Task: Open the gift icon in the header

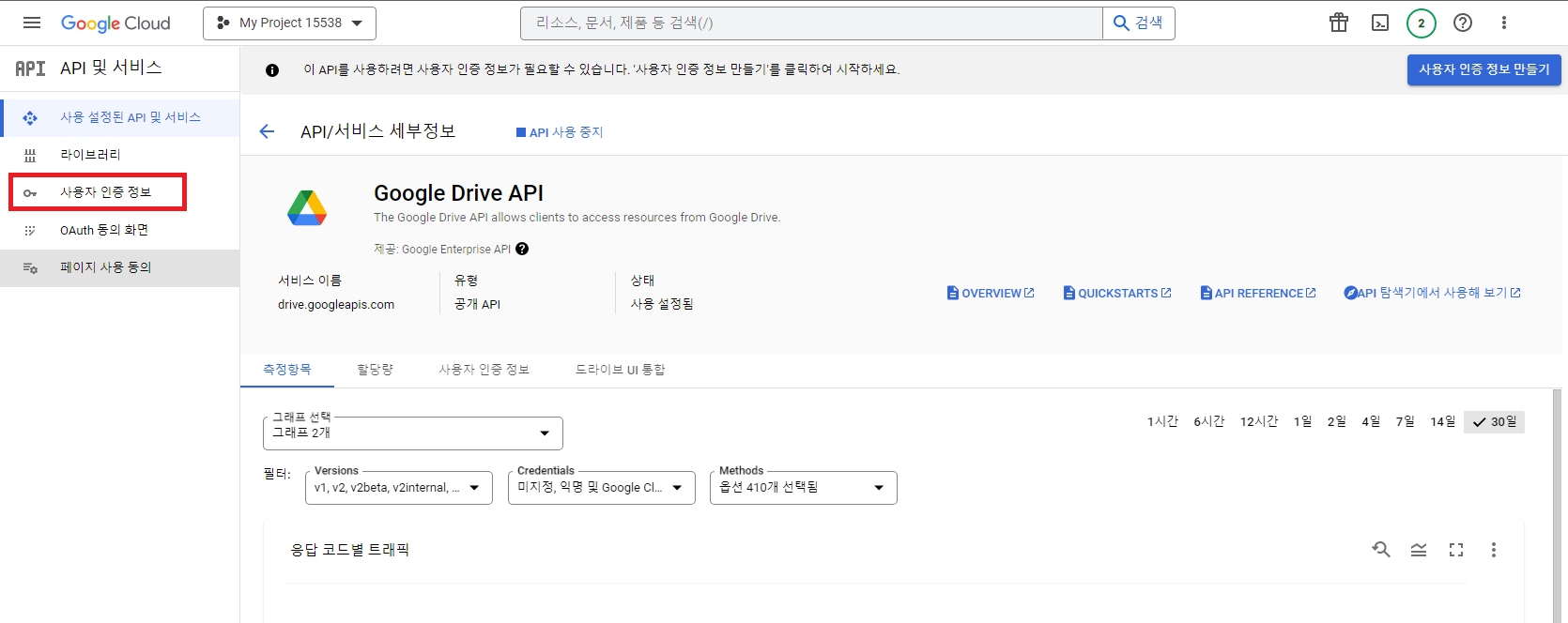Action: coord(1339,23)
